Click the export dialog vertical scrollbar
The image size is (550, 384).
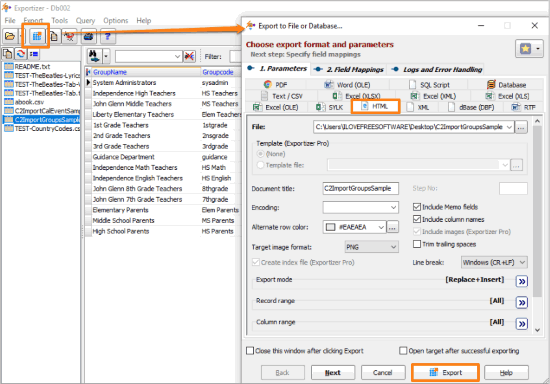point(537,210)
